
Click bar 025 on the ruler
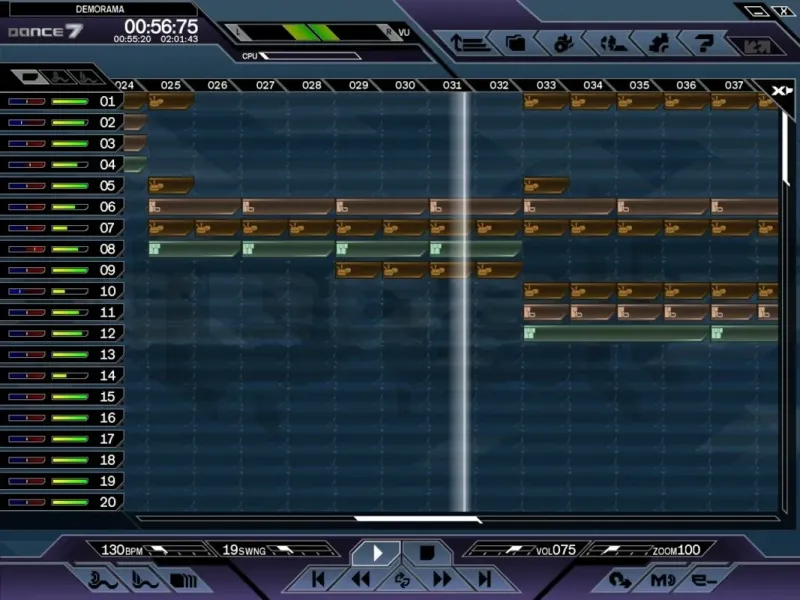click(x=170, y=85)
